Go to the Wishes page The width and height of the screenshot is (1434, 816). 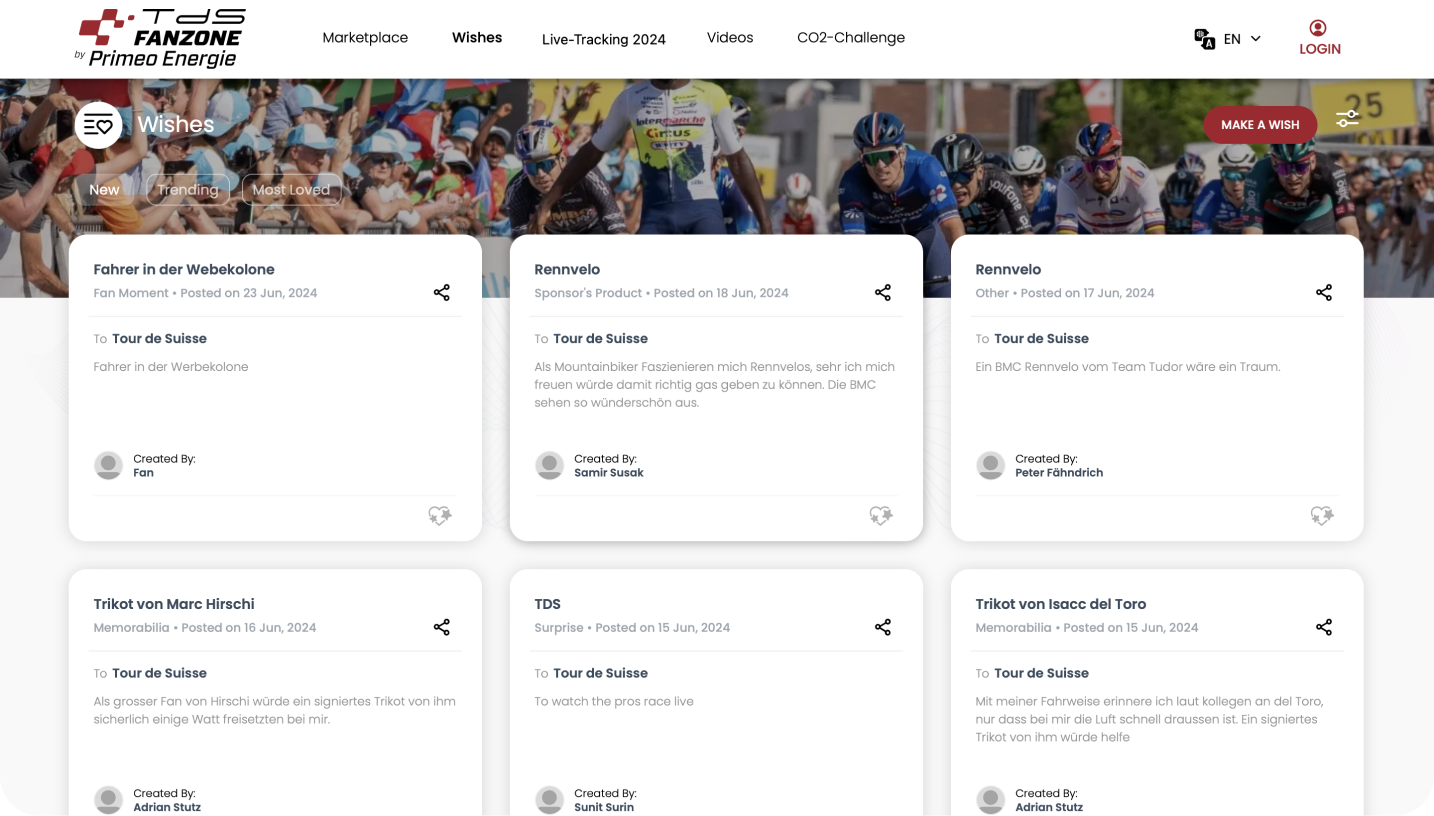coord(477,38)
